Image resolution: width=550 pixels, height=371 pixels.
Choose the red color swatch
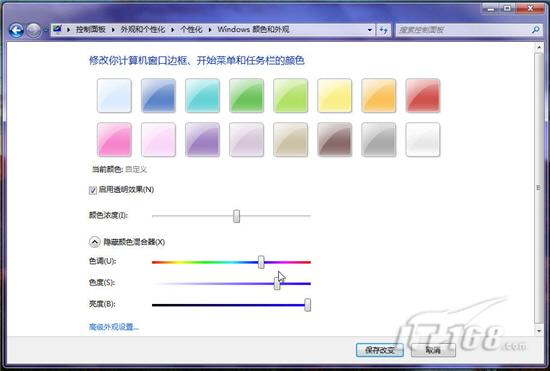coord(423,95)
